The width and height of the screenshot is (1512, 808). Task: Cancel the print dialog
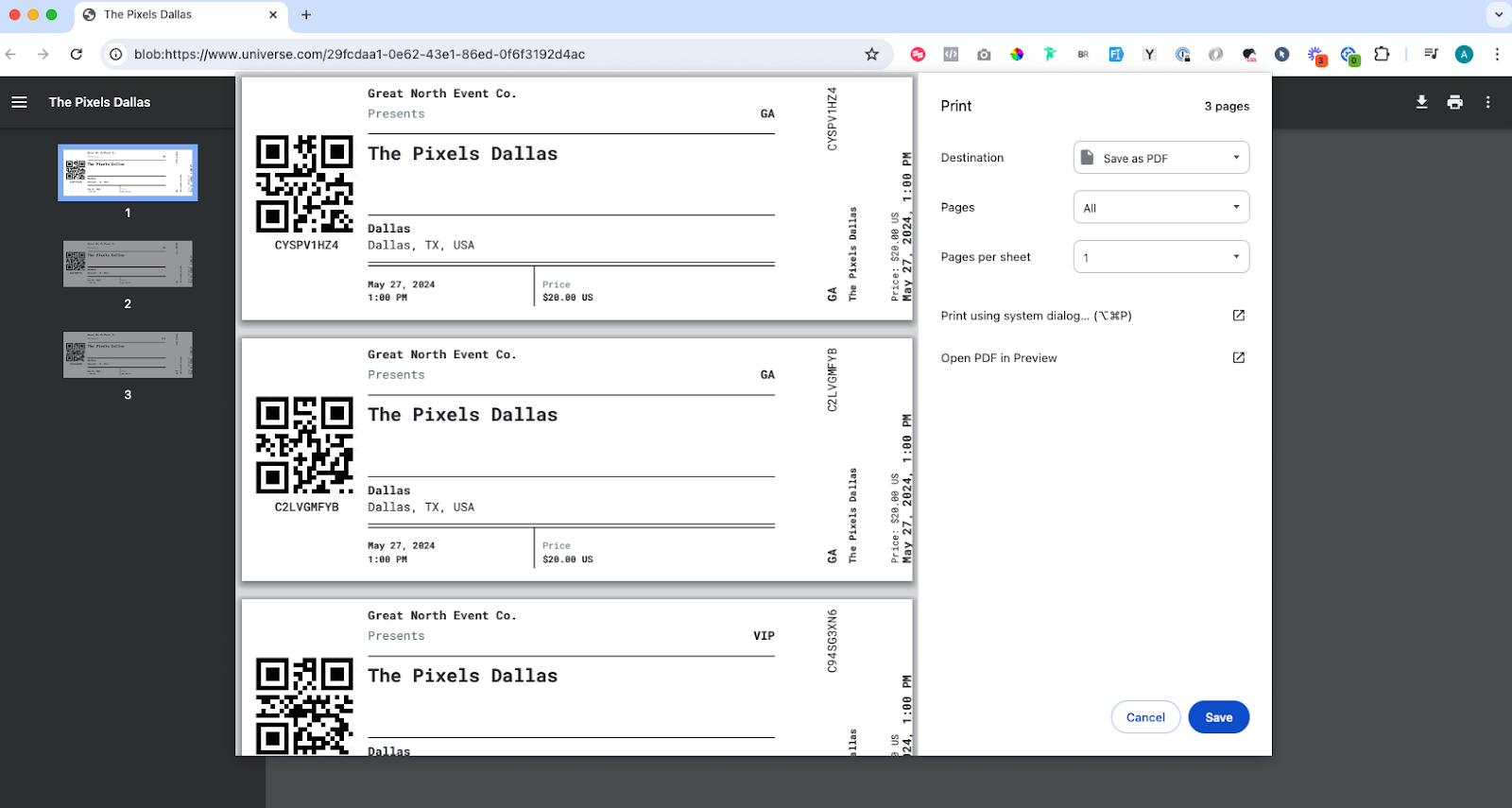1145,717
